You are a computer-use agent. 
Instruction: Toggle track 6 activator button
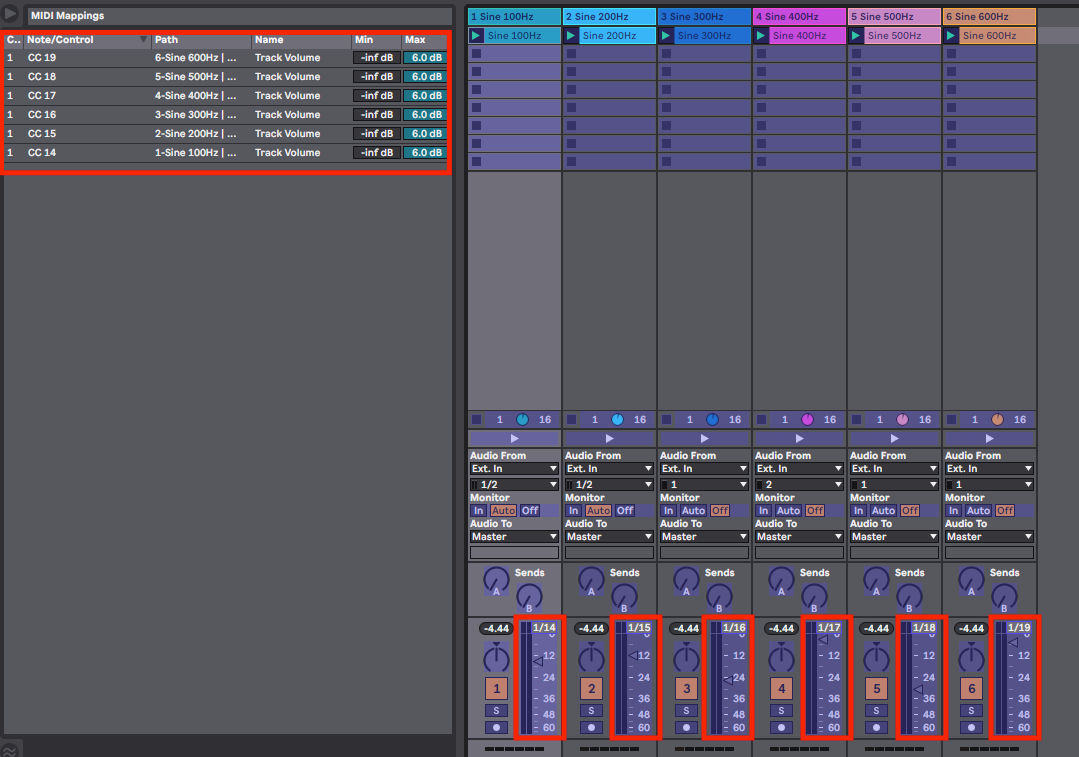click(971, 688)
